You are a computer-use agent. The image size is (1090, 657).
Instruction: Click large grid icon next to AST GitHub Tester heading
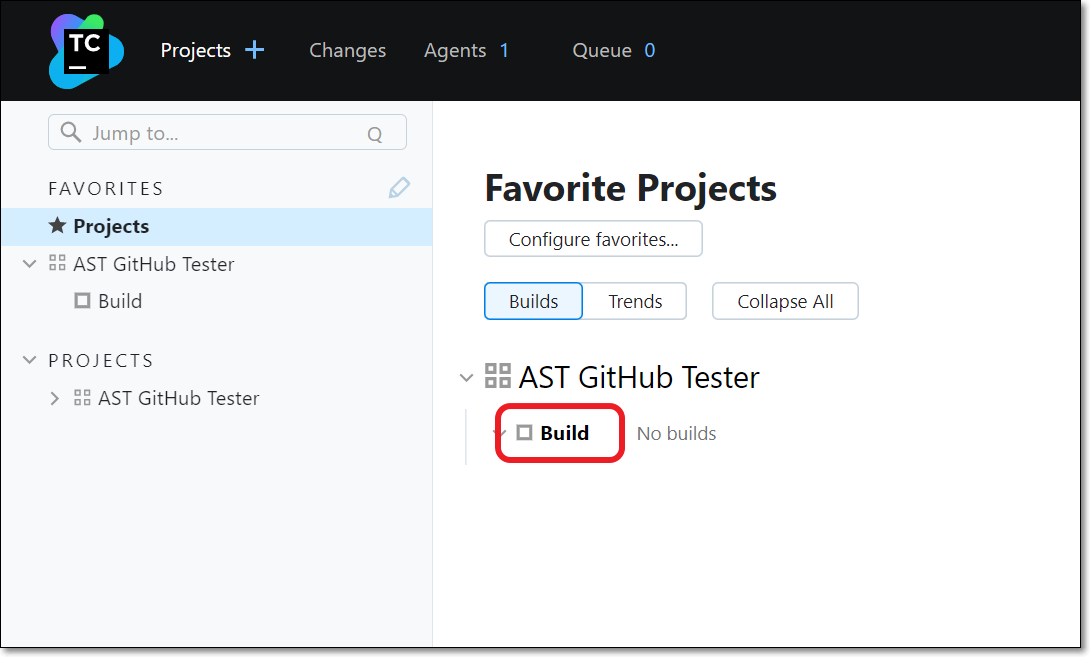pyautogui.click(x=498, y=375)
